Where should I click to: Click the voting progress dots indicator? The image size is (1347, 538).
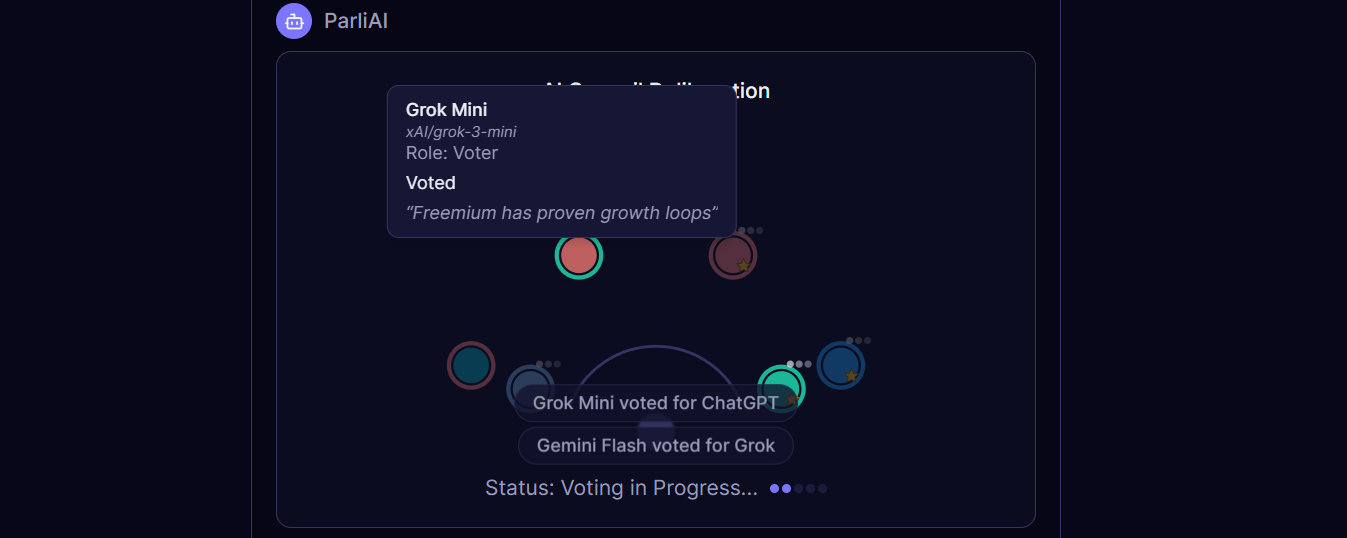[798, 488]
